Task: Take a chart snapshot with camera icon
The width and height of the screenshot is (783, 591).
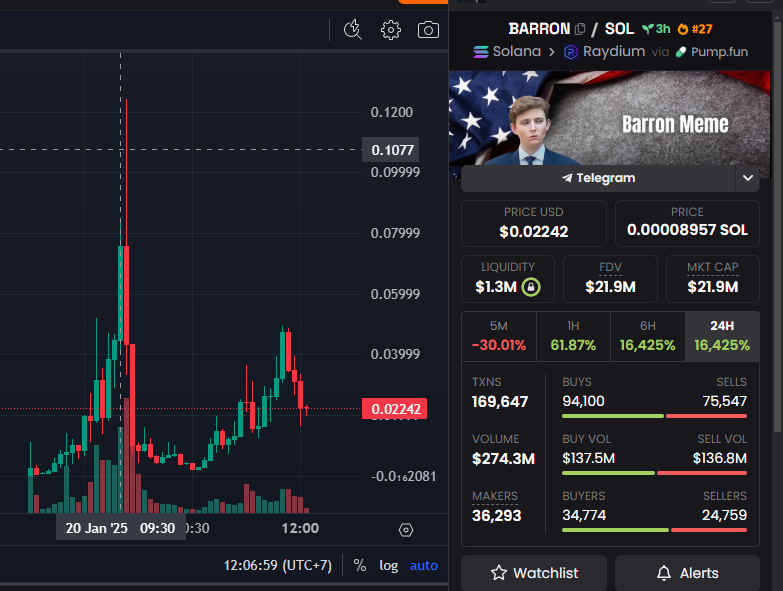Action: tap(428, 30)
